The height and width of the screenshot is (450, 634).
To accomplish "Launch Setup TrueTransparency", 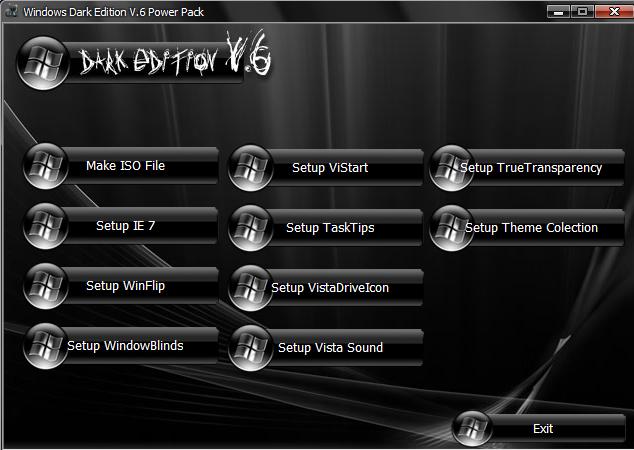I will tap(527, 168).
